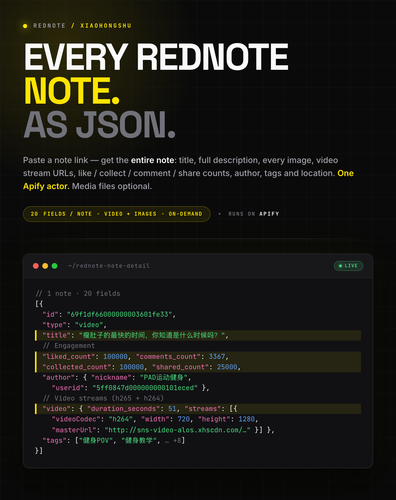
Task: Click the green LIVE badge
Action: point(348,266)
